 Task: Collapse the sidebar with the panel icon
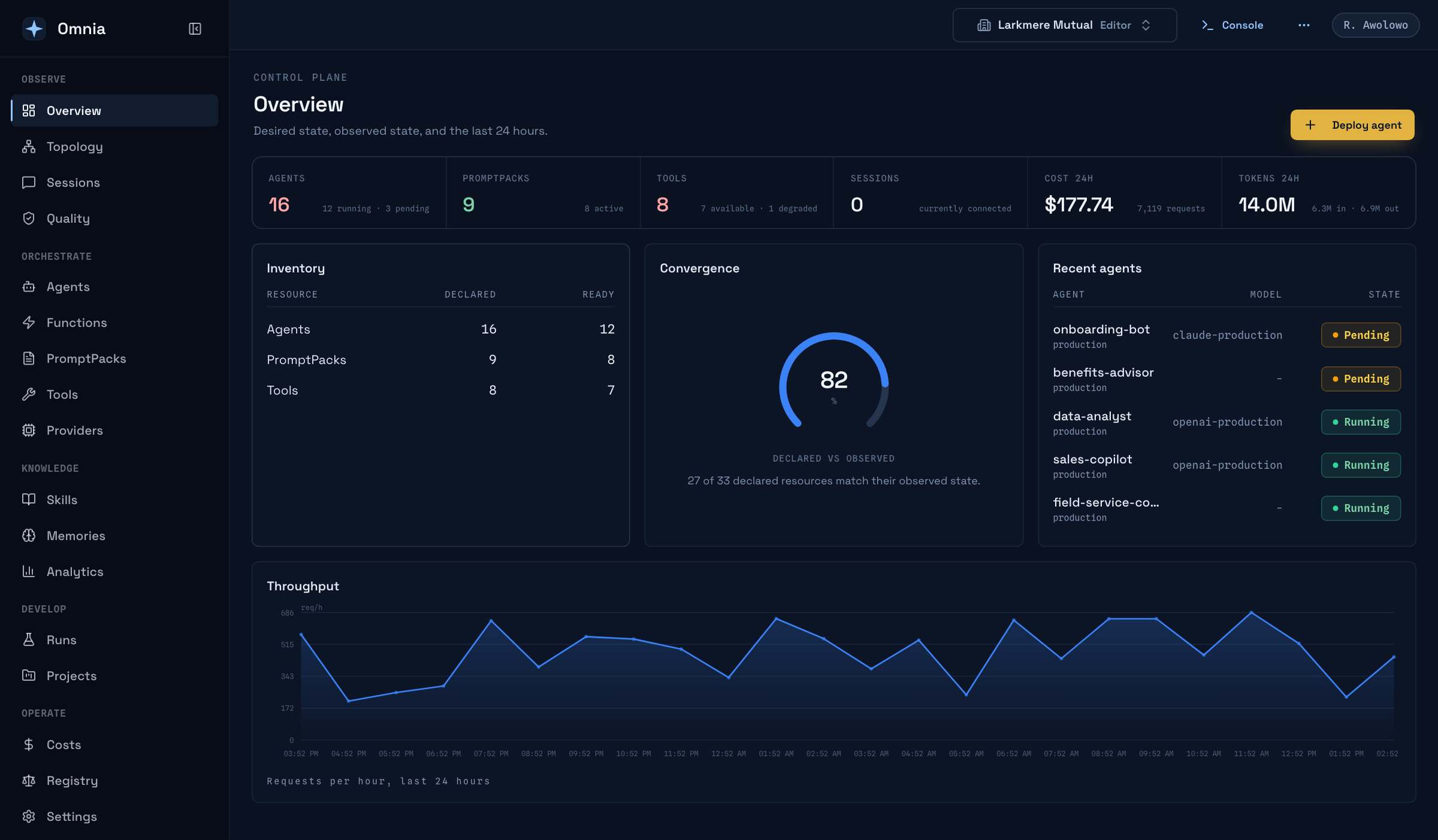[195, 29]
